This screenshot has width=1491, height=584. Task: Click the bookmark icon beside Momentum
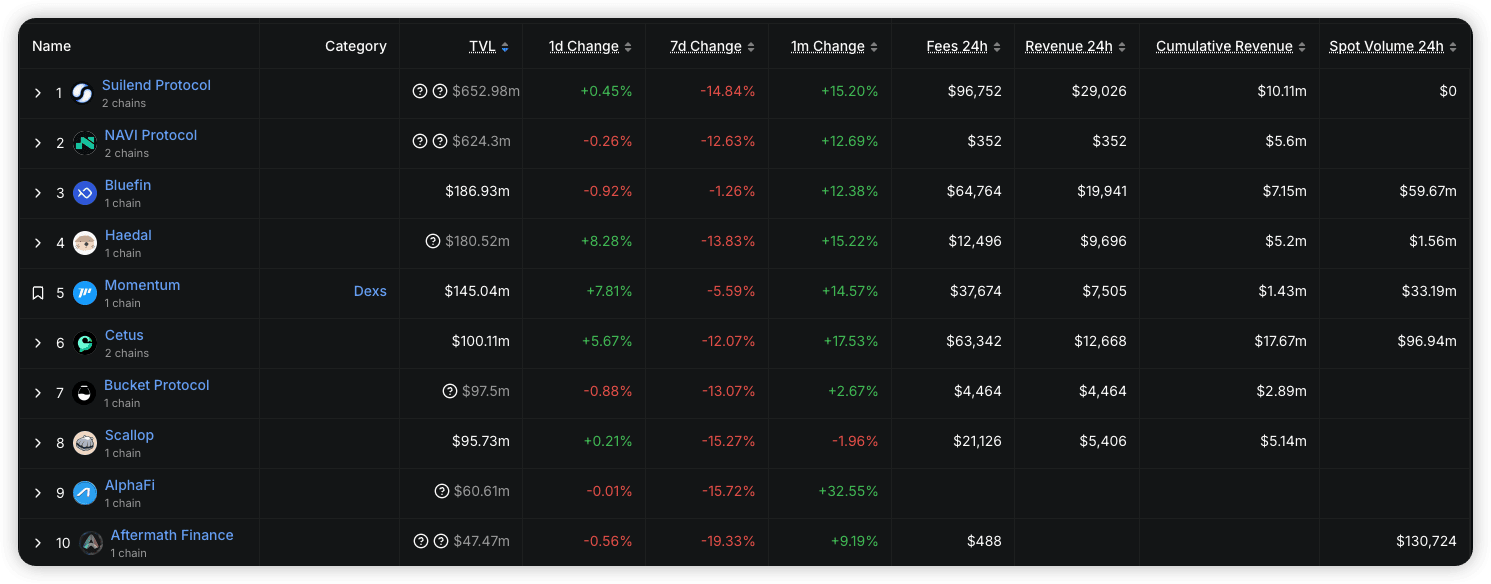(x=38, y=293)
